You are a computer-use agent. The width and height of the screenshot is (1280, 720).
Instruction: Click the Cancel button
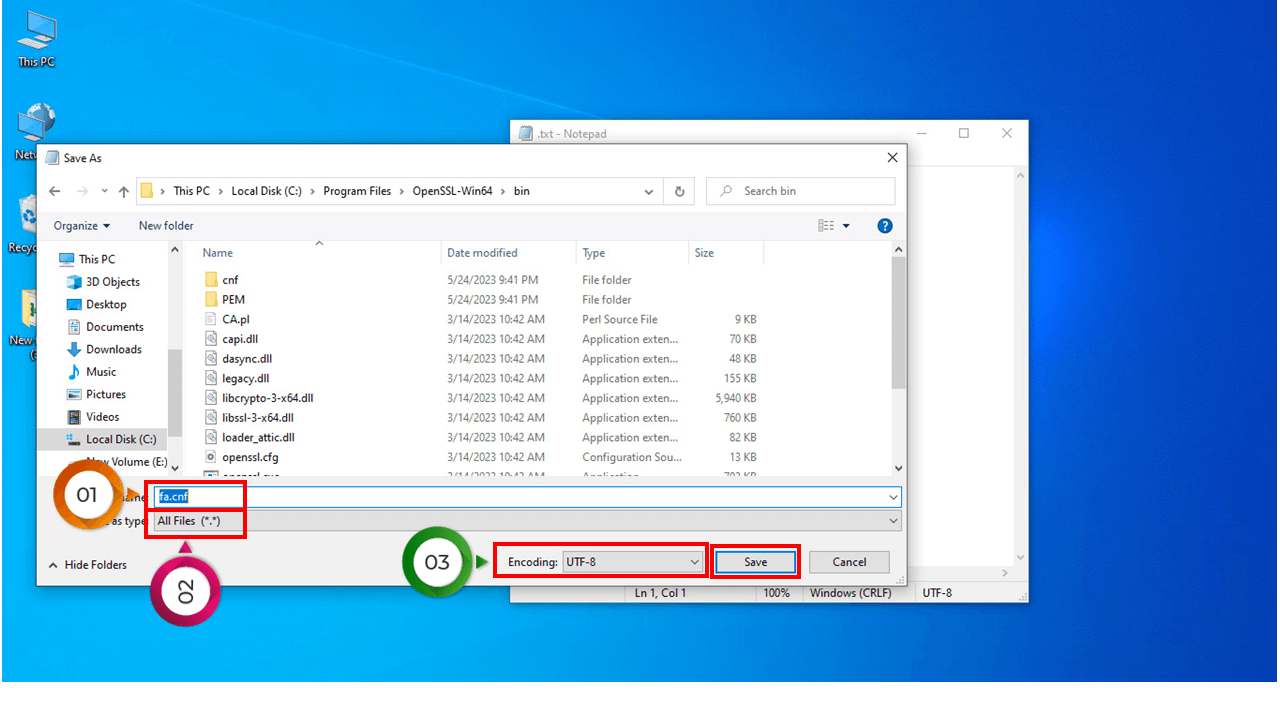pos(849,562)
